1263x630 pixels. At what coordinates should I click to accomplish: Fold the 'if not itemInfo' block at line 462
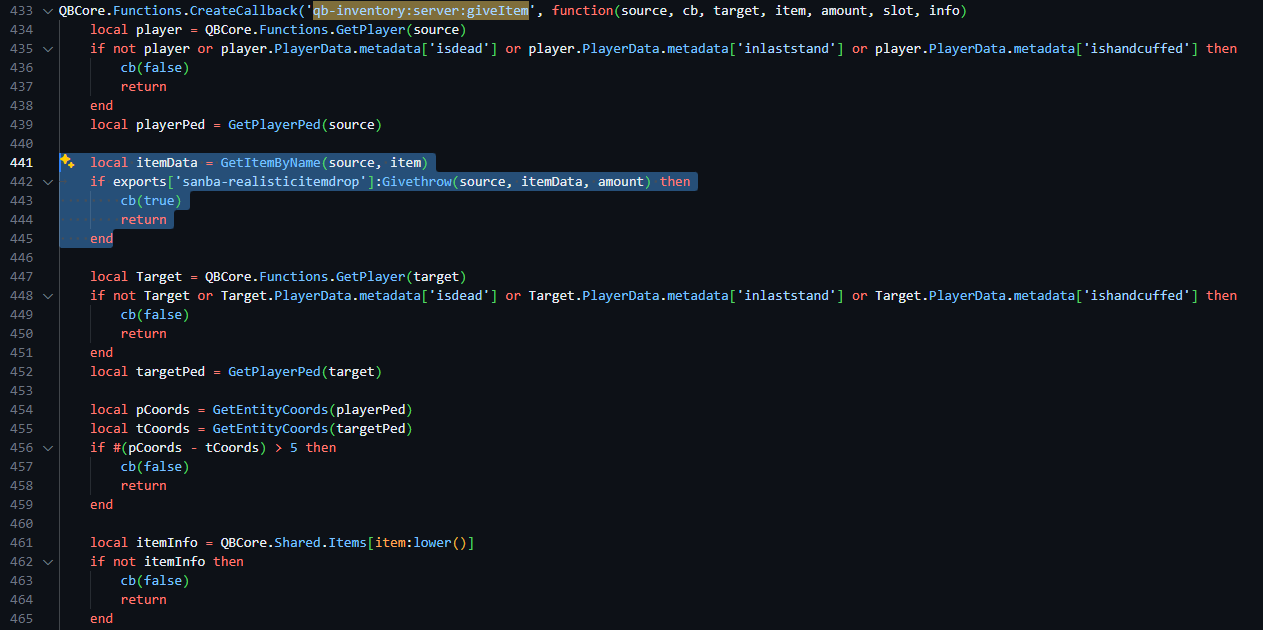(x=47, y=562)
